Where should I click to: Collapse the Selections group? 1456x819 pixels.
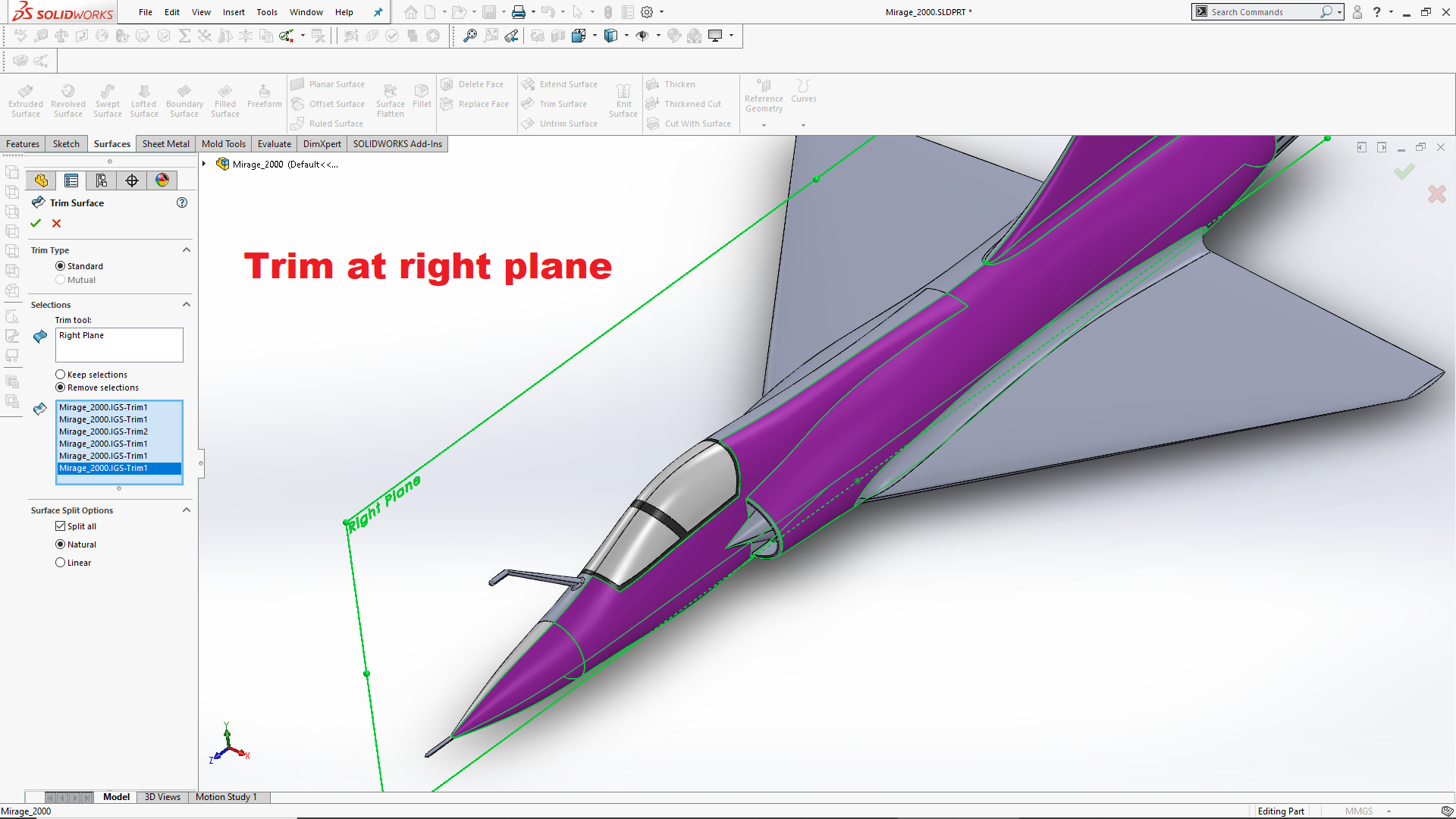tap(186, 304)
